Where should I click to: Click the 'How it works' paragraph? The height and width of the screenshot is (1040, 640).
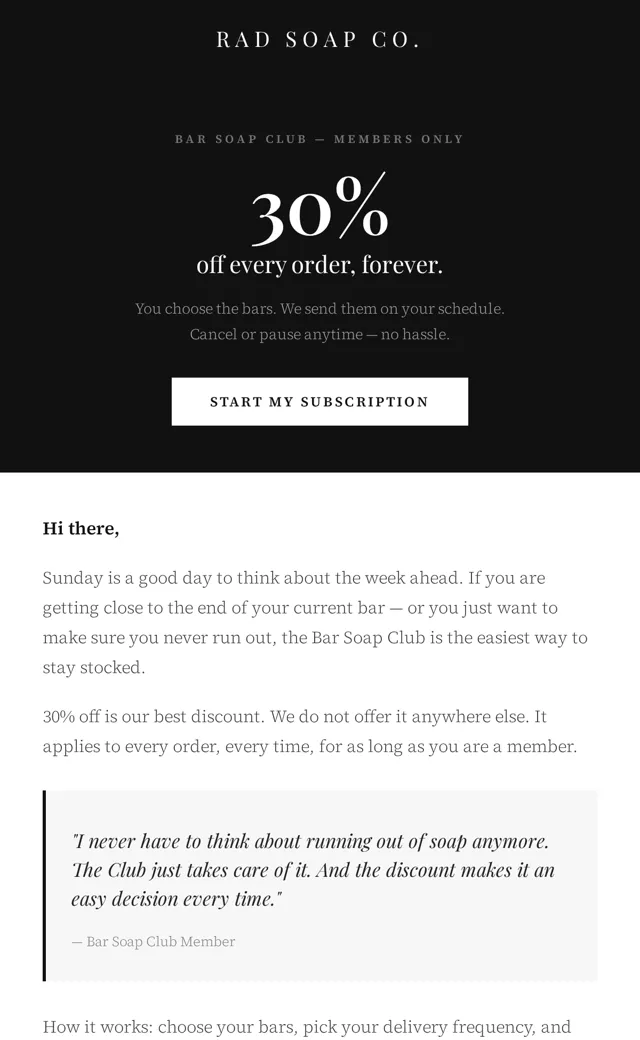[x=306, y=1027]
